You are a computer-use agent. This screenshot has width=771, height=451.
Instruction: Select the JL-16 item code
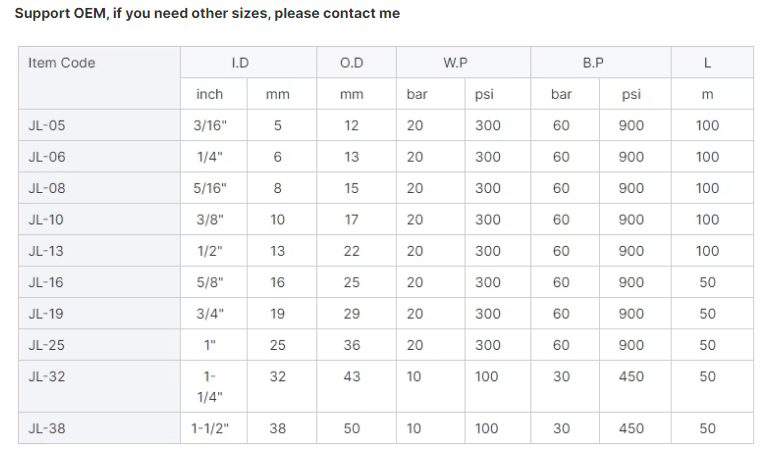tap(46, 283)
